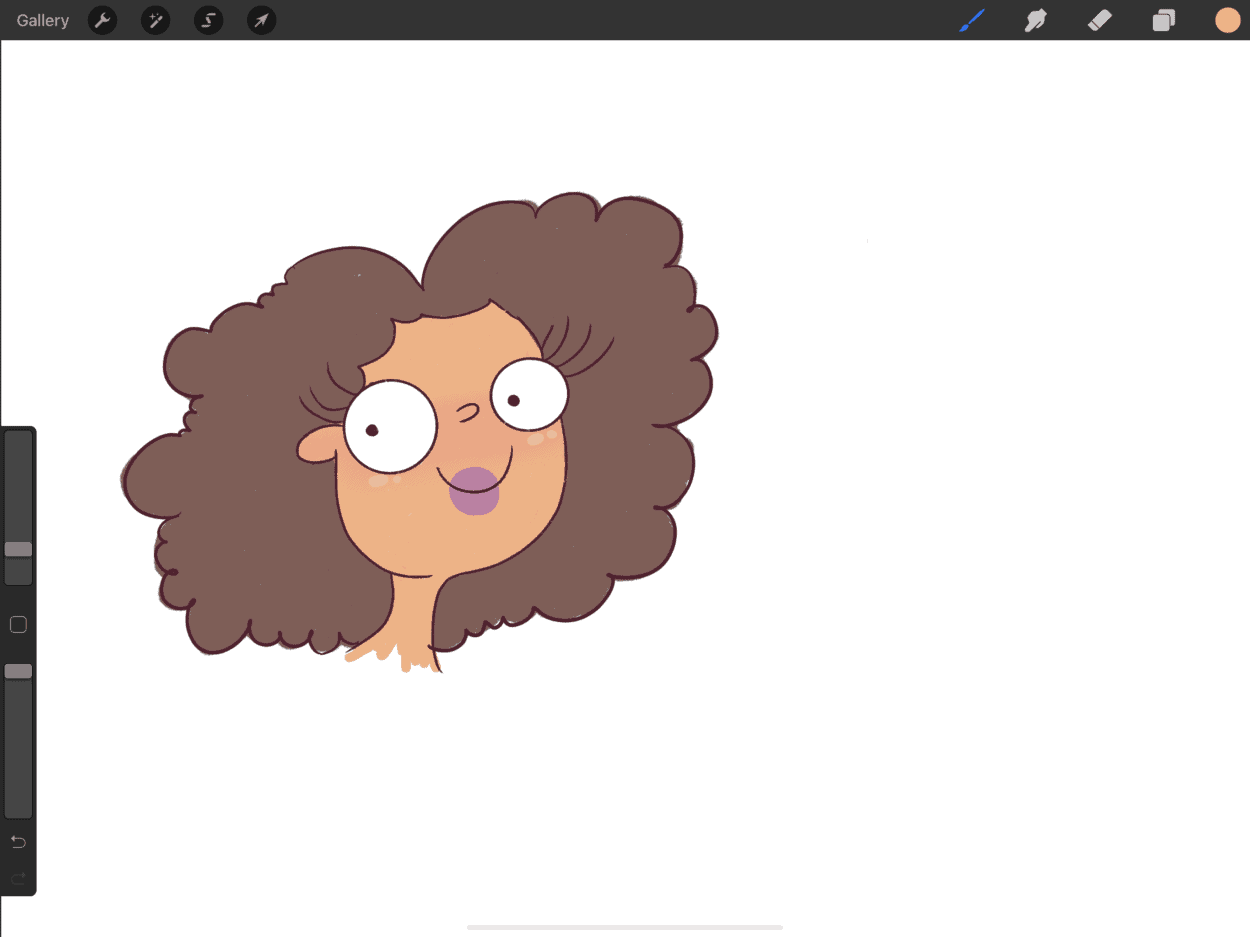Screen dimensions: 1250x937
Task: Open the Adjustments magic wand panel
Action: (x=155, y=20)
